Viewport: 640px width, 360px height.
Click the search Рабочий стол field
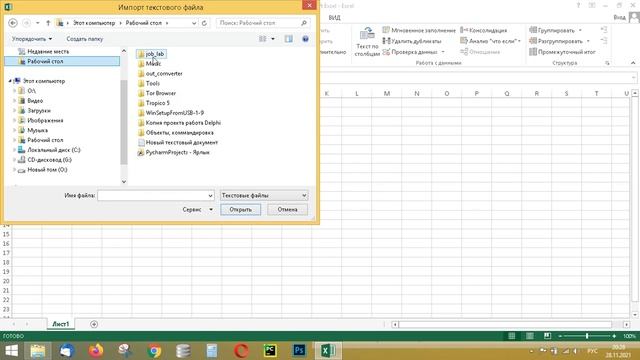tap(262, 23)
